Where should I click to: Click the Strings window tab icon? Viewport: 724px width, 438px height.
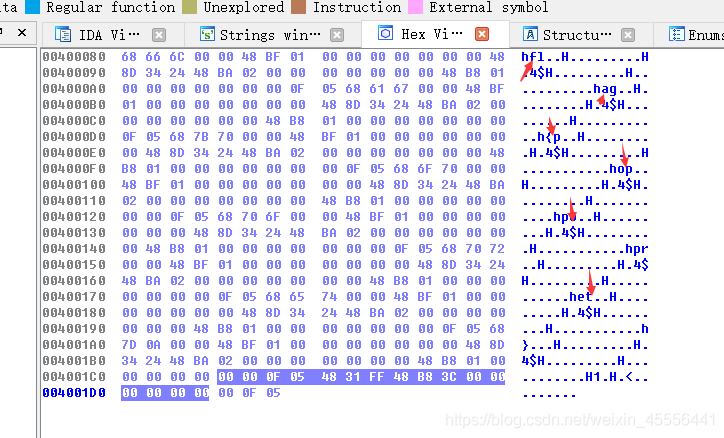[207, 35]
